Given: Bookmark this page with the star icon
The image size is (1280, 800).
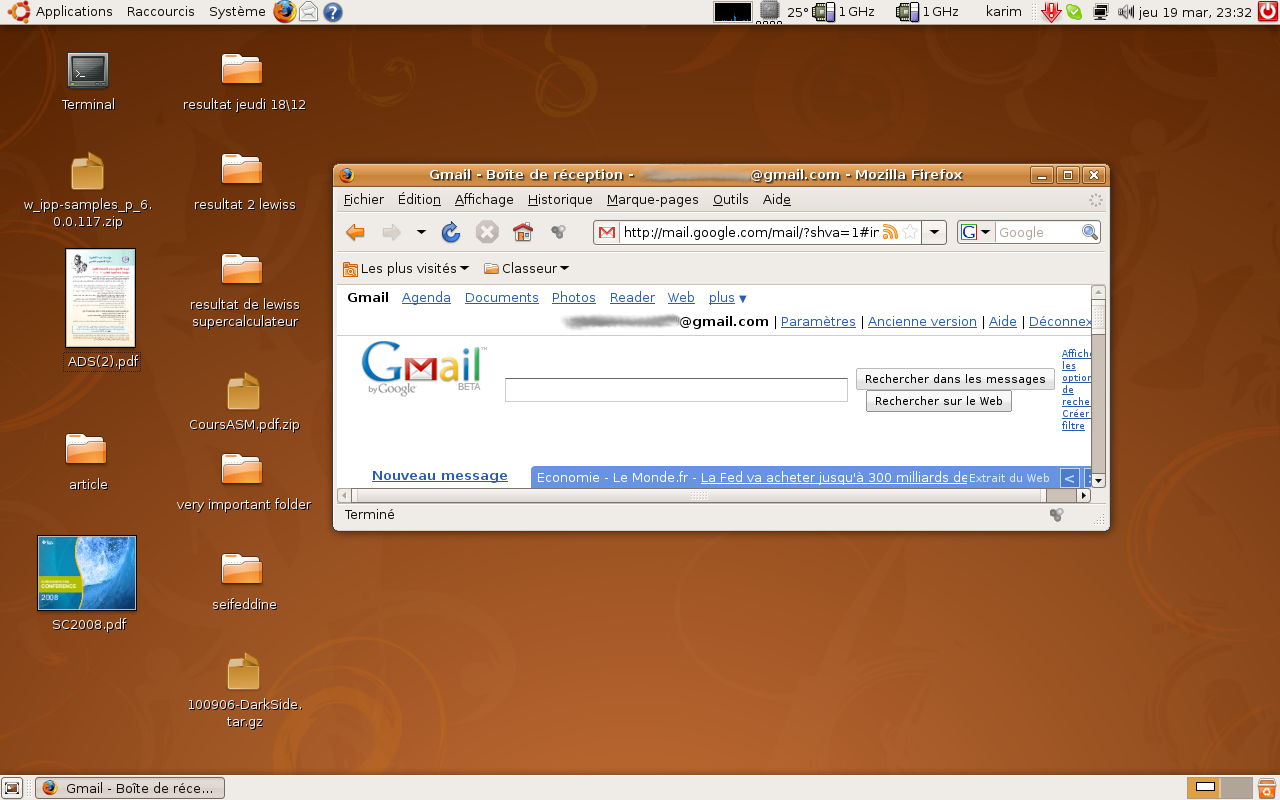Looking at the screenshot, I should [909, 232].
